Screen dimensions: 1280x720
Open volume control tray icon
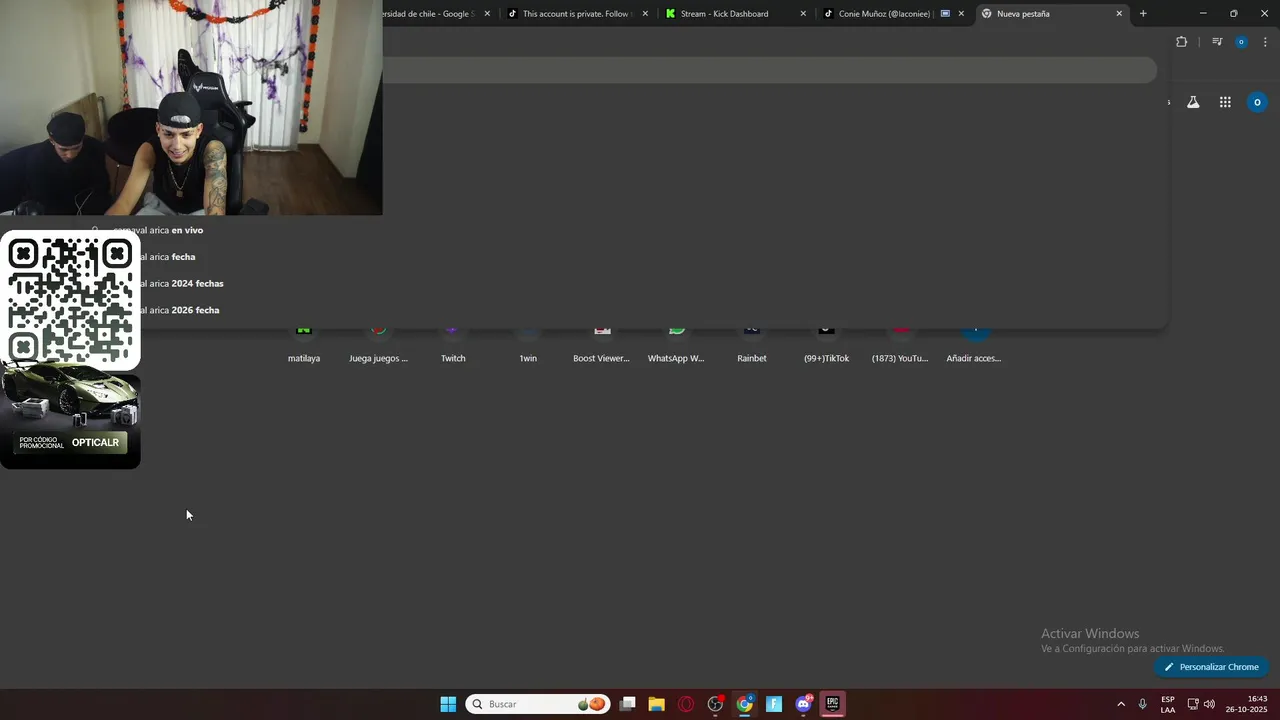(x=1209, y=704)
